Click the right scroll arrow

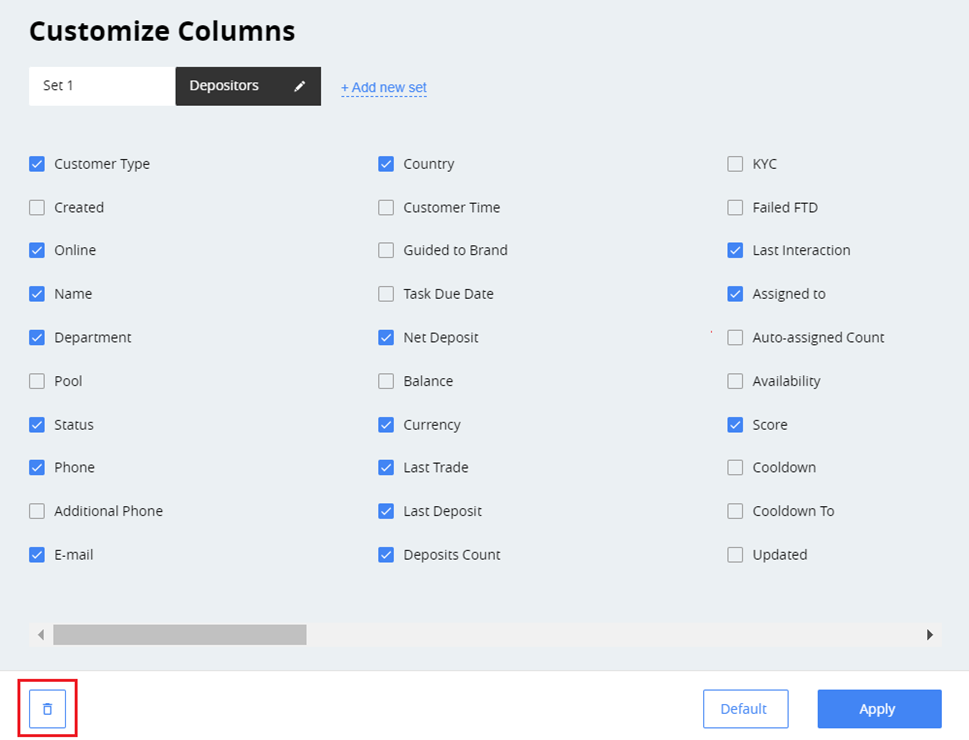click(x=930, y=635)
